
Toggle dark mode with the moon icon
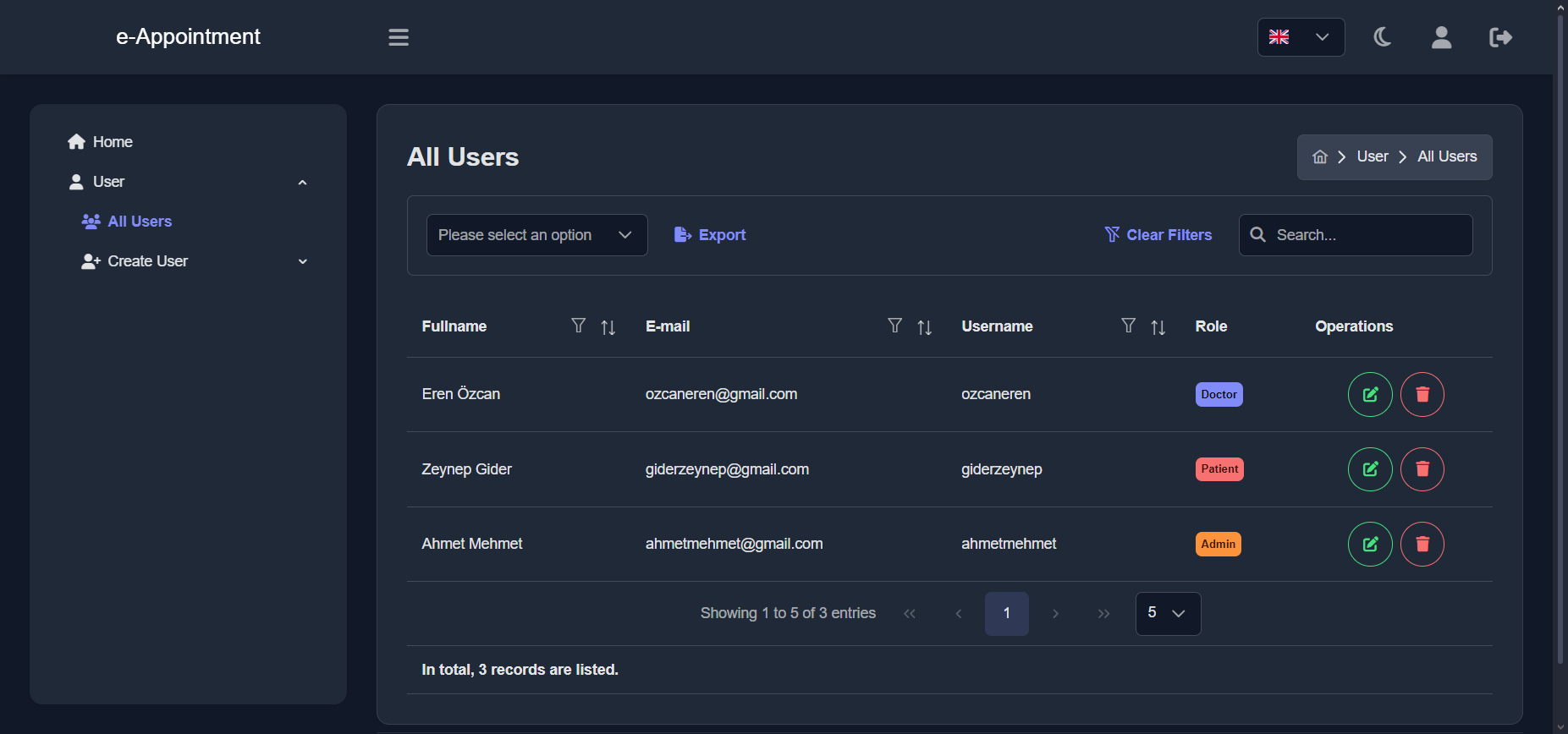(1382, 37)
